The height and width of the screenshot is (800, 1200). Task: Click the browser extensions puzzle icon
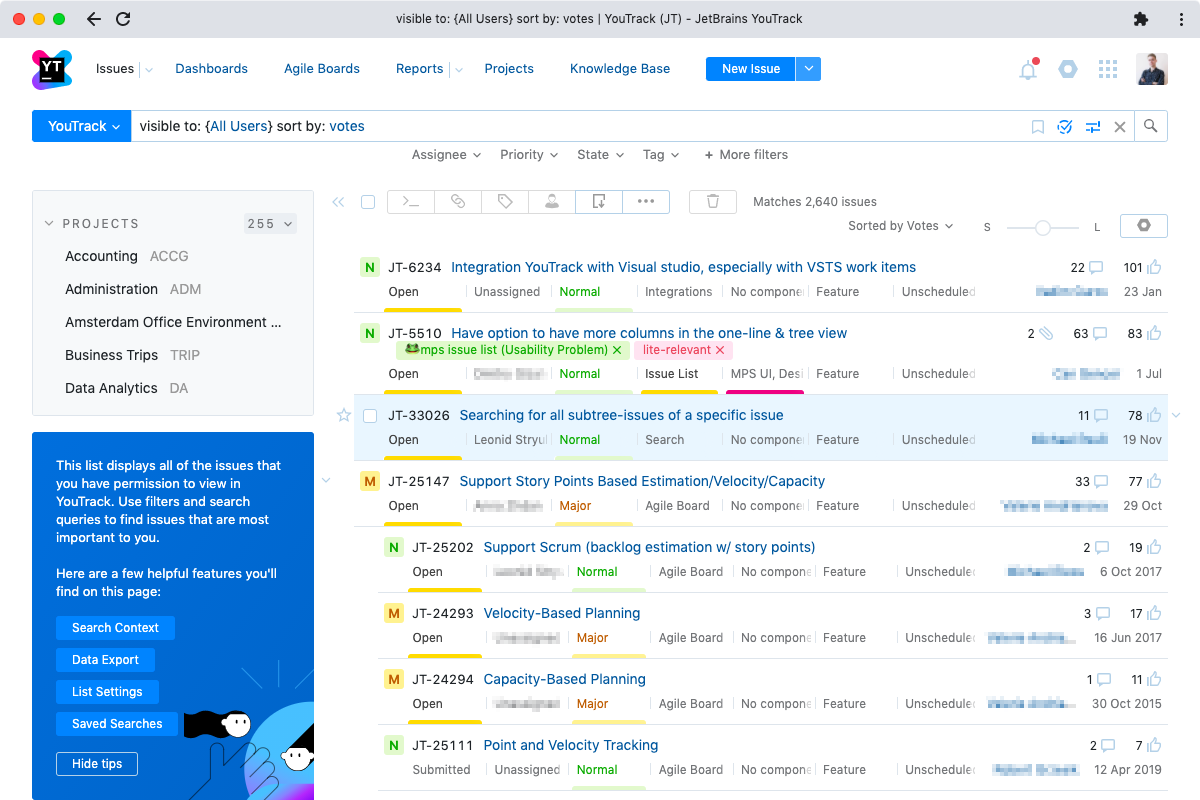[x=1141, y=19]
